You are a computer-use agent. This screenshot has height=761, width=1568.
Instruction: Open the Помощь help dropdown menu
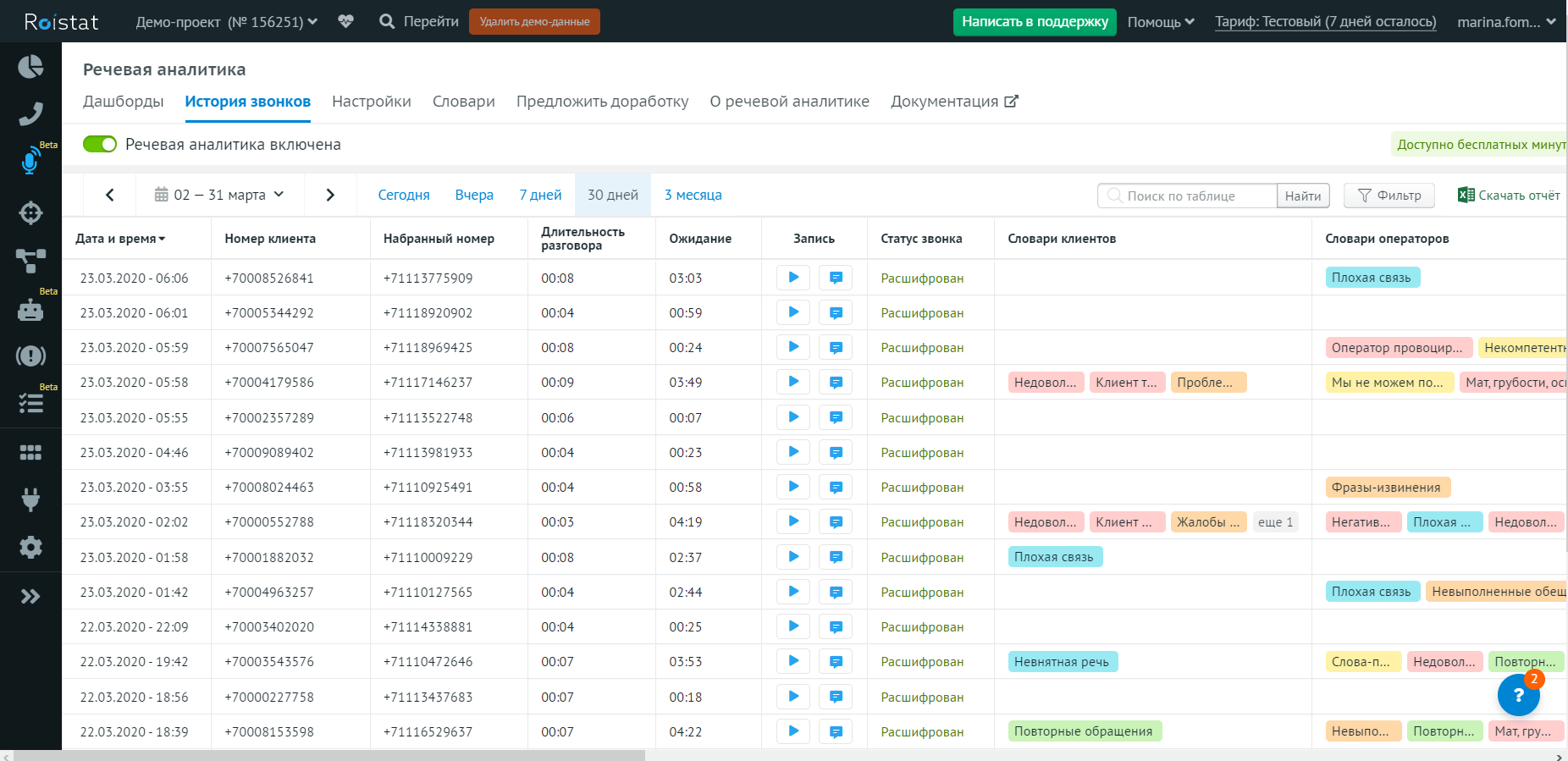pyautogui.click(x=1160, y=22)
